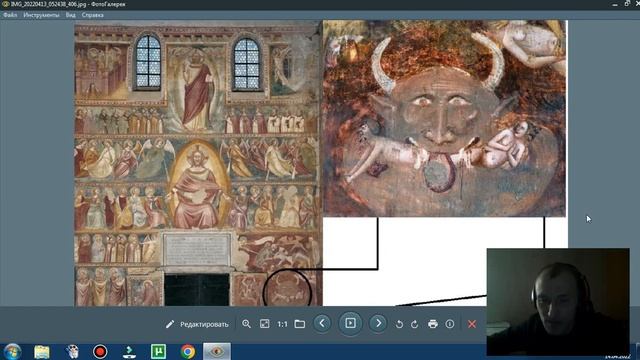Screen dimensions: 640x360
Task: Go to the next image
Action: click(x=378, y=323)
